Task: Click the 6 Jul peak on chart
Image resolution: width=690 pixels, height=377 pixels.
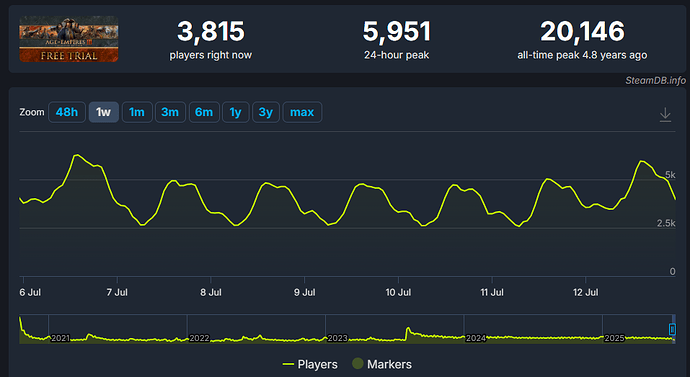Action: (77, 155)
